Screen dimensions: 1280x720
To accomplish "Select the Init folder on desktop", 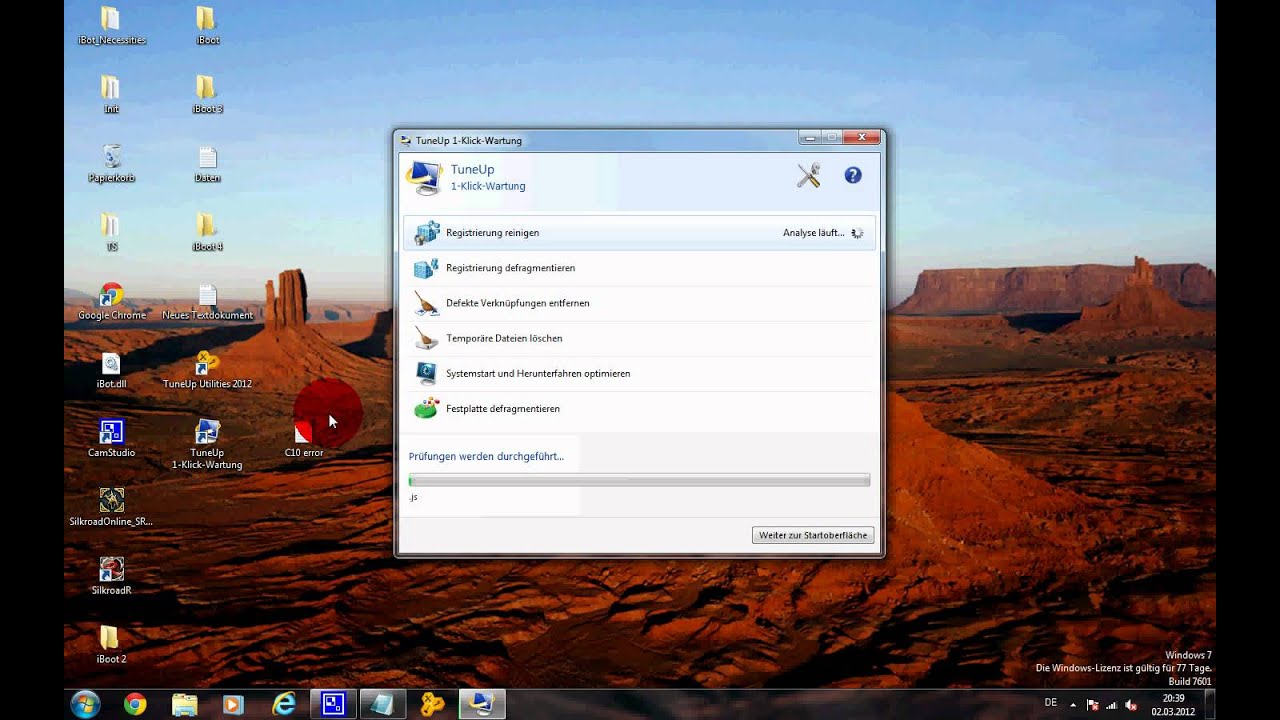I will [111, 95].
